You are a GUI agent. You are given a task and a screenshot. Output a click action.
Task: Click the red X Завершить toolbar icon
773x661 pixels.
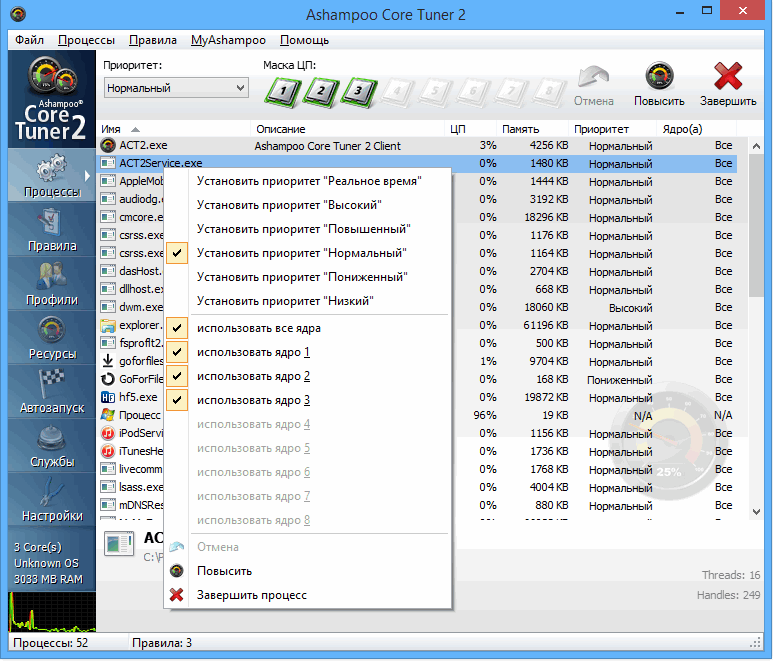click(x=728, y=75)
